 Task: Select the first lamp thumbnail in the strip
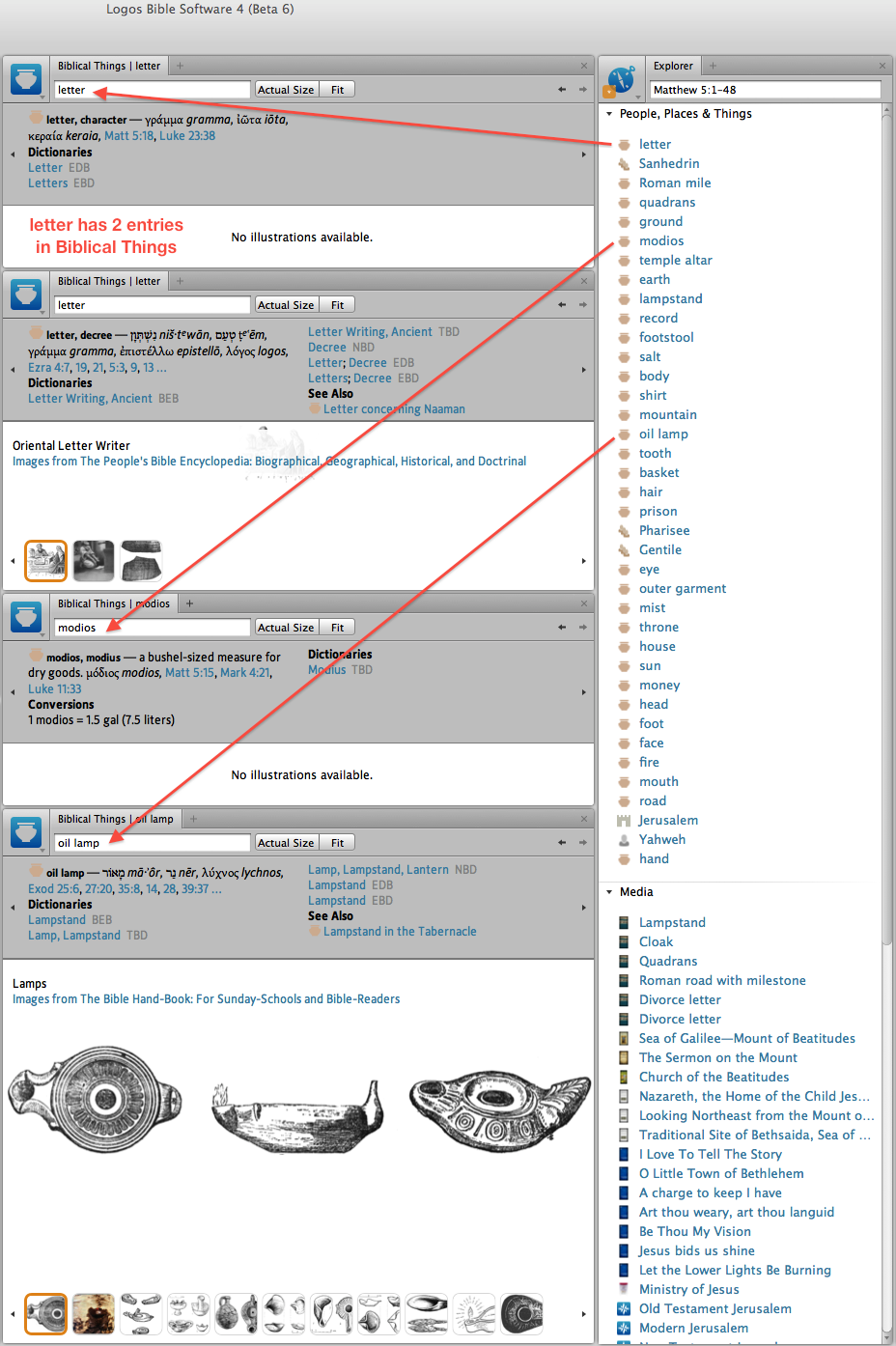45,1314
